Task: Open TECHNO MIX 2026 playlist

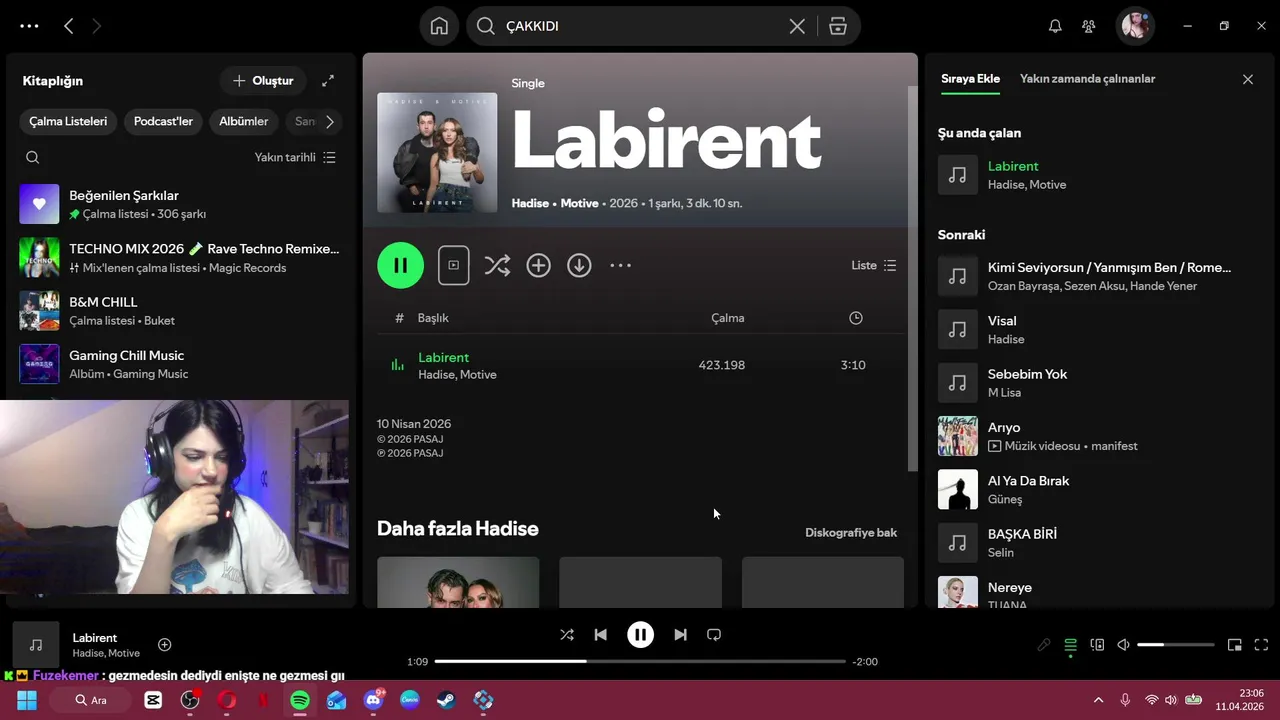Action: 180,257
